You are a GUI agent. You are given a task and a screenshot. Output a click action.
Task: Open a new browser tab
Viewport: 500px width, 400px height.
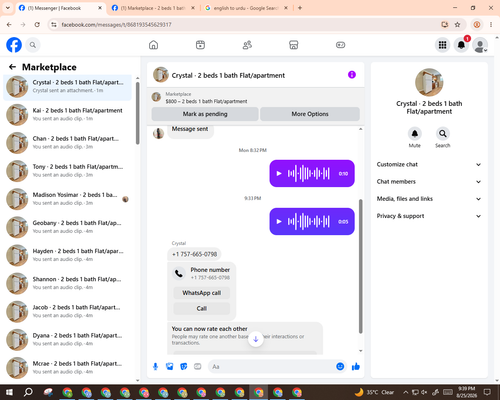click(x=300, y=8)
